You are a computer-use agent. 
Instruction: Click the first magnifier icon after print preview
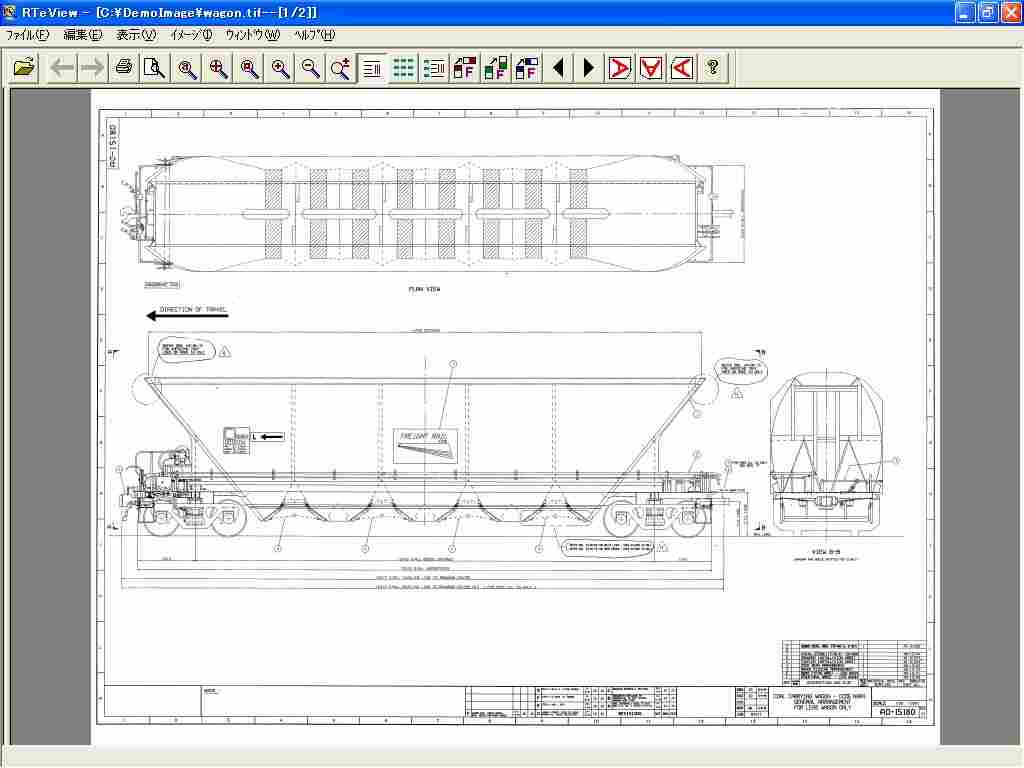click(x=187, y=67)
